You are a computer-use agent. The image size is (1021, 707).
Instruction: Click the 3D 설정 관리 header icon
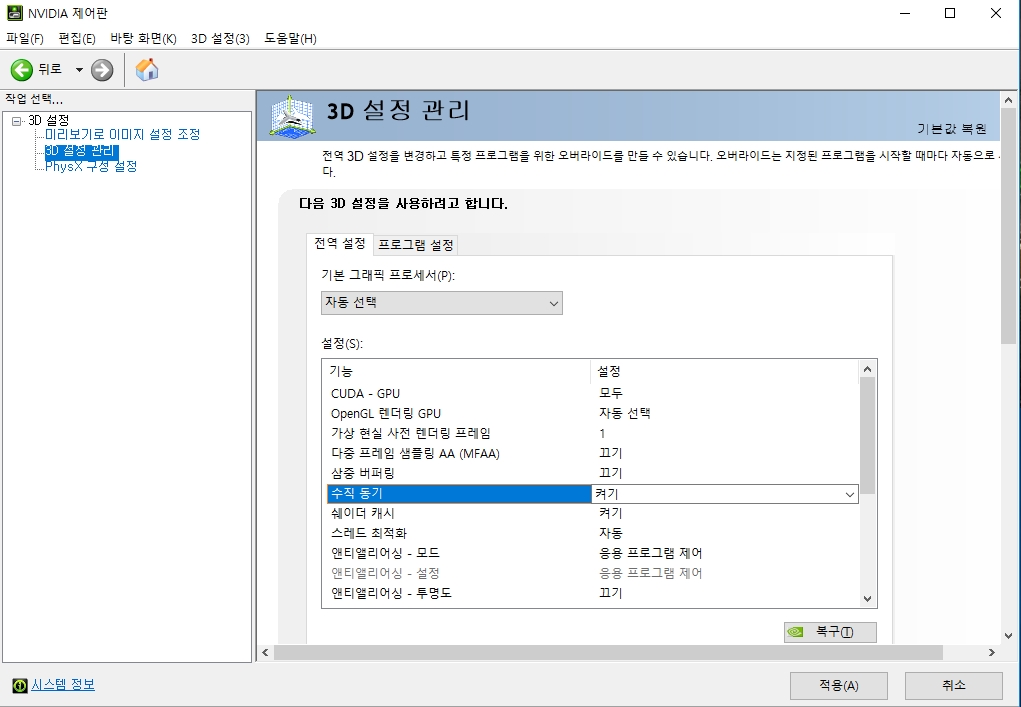[x=291, y=117]
